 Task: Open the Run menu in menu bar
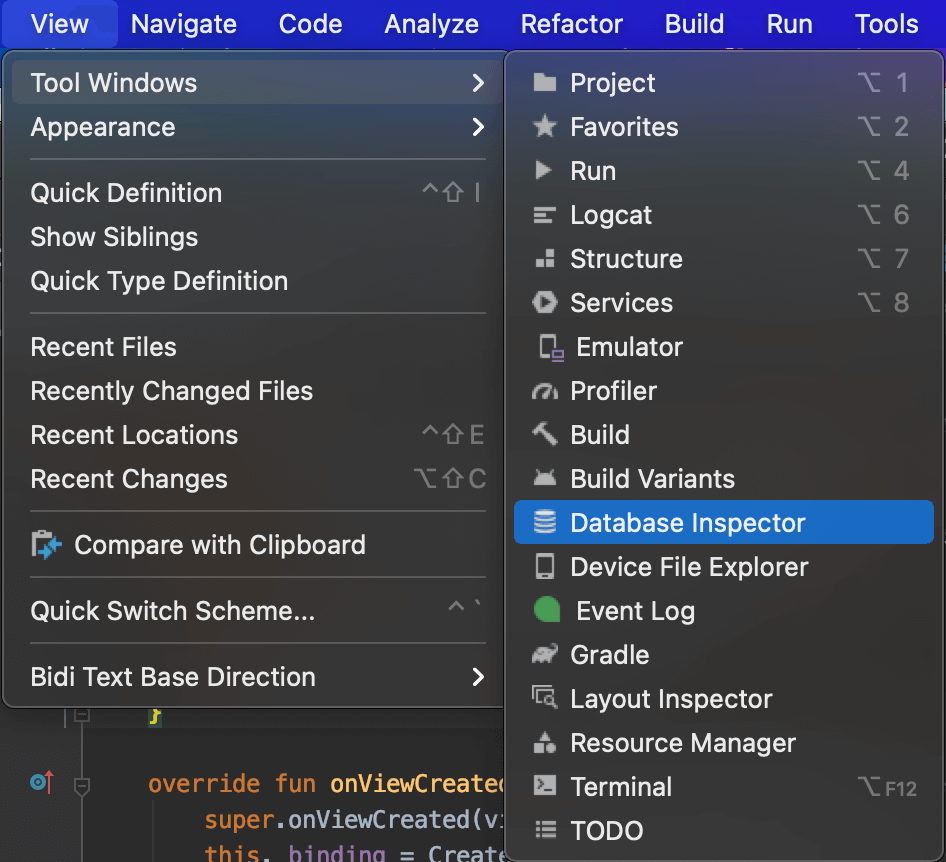click(790, 24)
